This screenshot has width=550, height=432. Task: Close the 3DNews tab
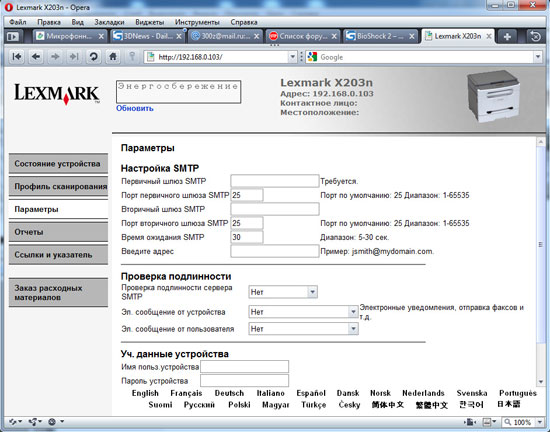179,36
